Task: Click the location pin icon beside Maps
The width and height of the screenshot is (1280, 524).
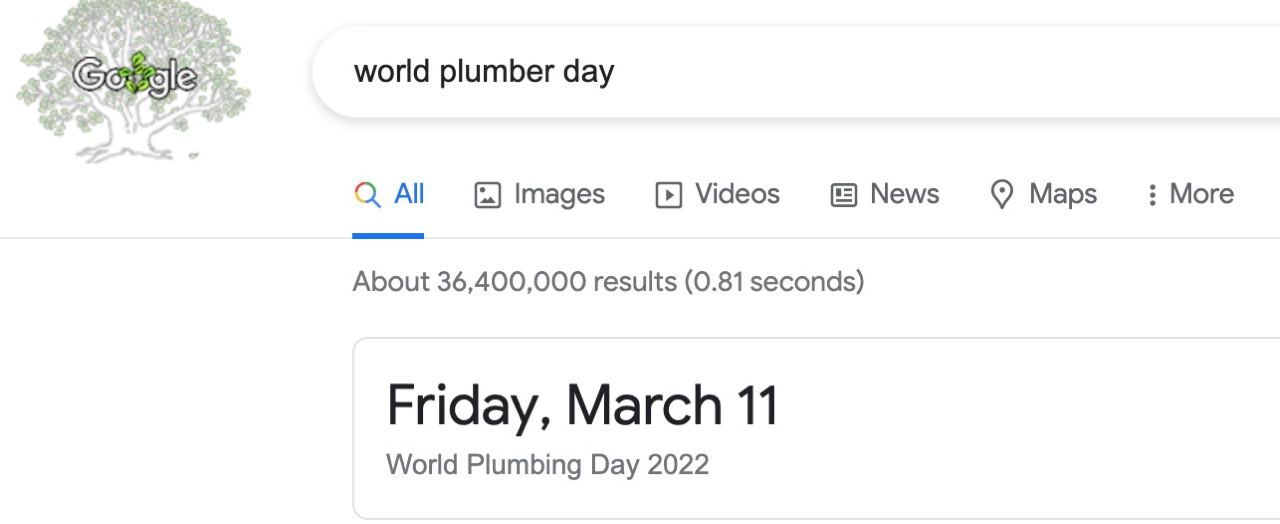Action: (x=1002, y=195)
